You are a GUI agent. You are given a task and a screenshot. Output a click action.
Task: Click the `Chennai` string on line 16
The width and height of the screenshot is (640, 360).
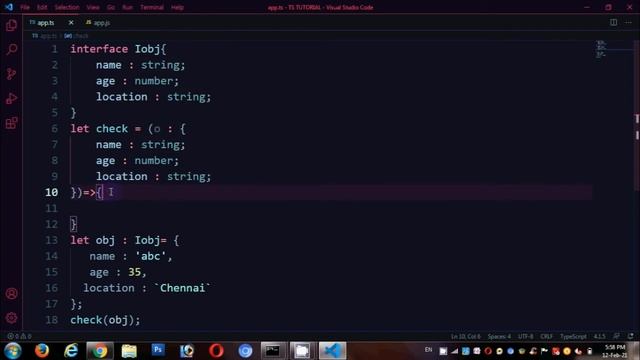[182, 288]
